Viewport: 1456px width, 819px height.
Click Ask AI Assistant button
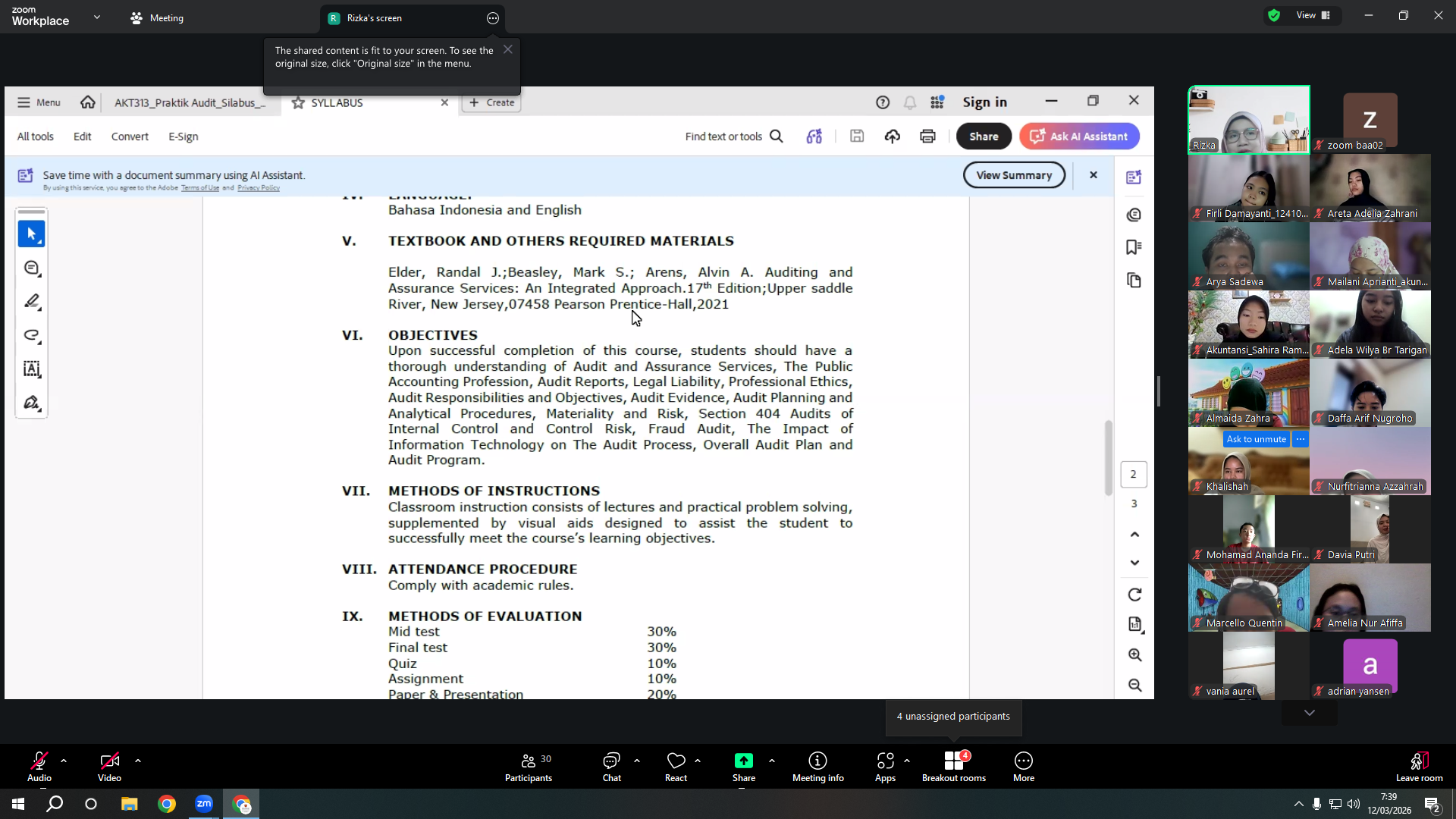1079,136
